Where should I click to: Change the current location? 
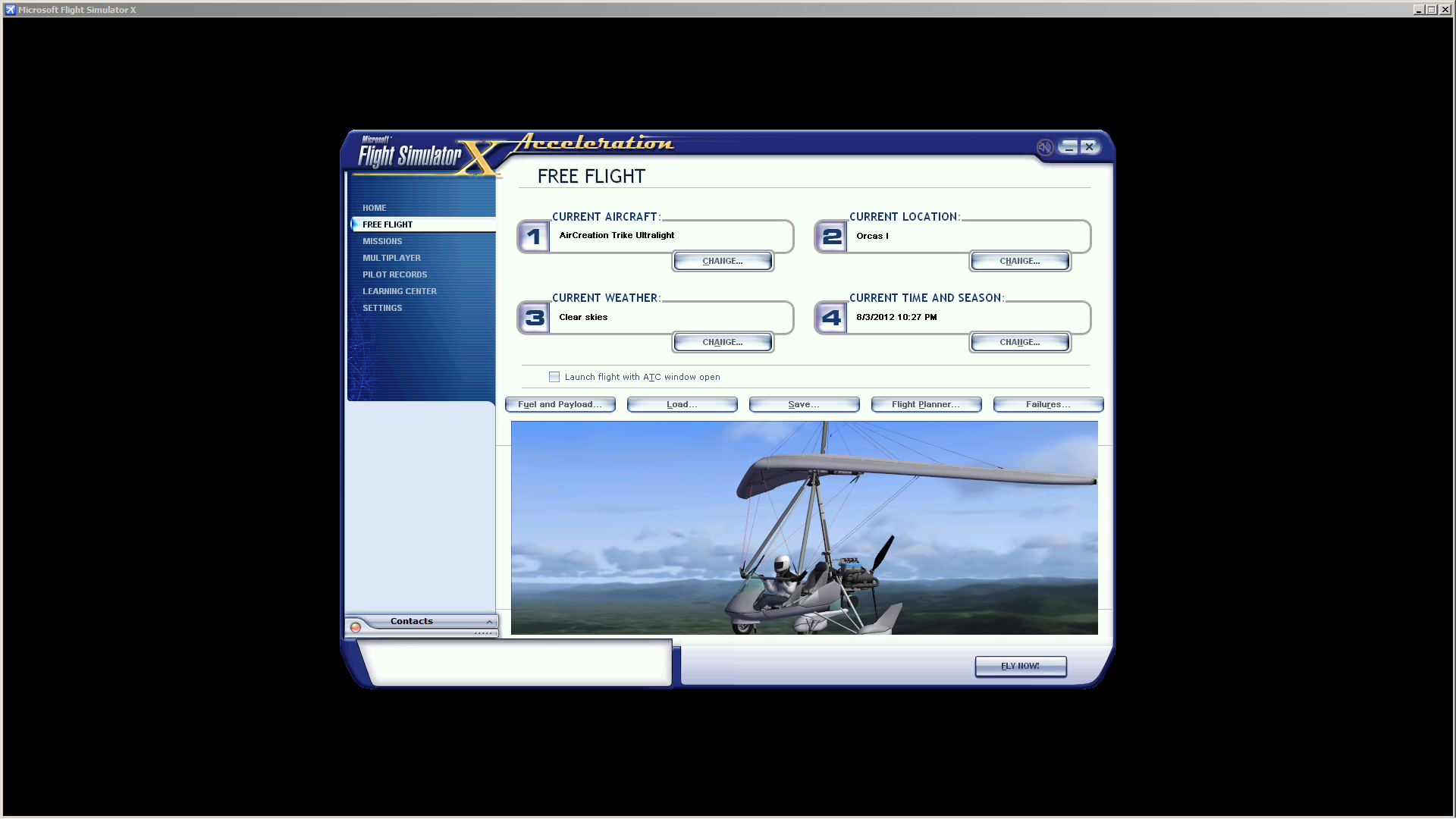pyautogui.click(x=1020, y=261)
